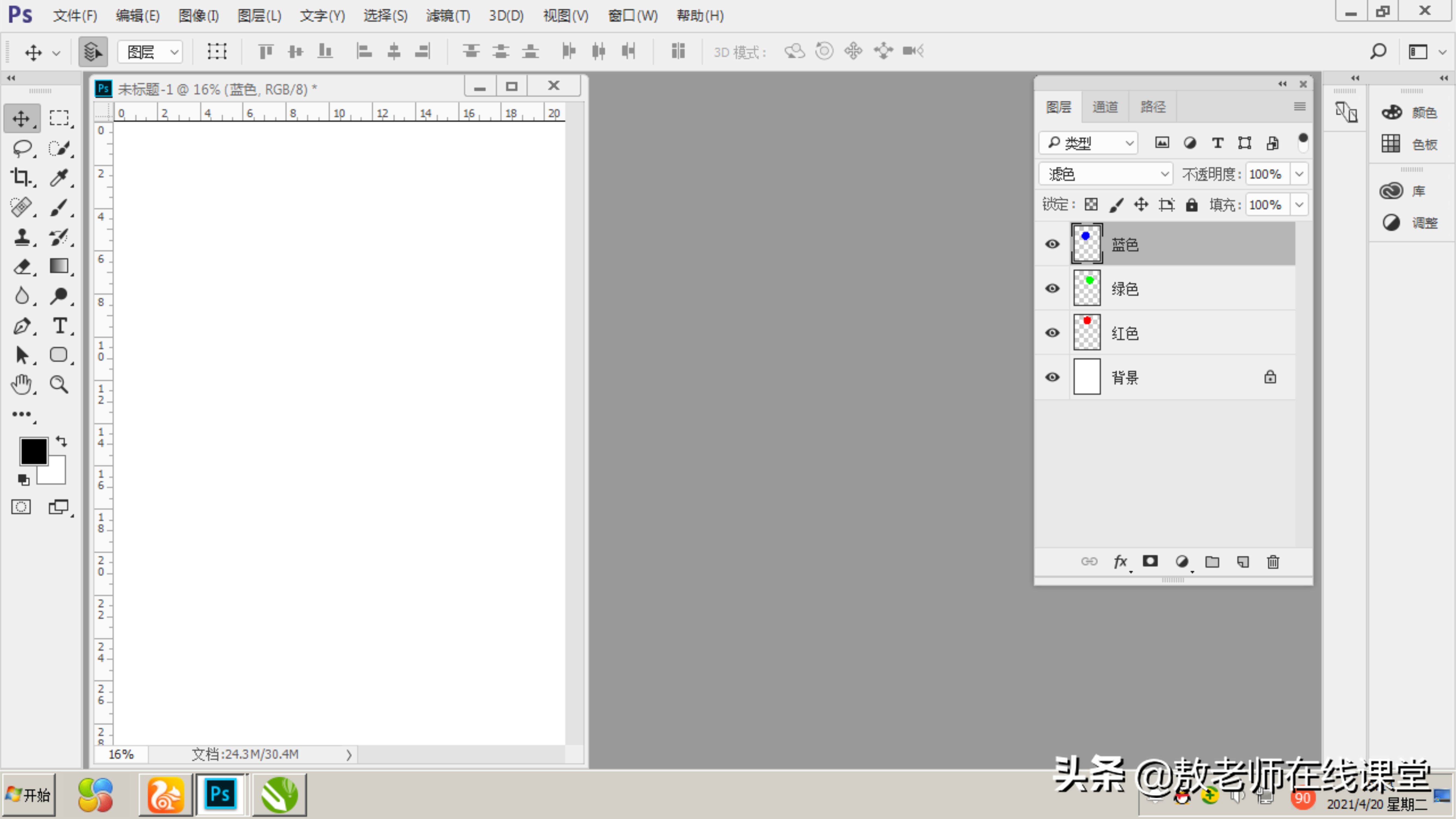Click the 开始 Start button
This screenshot has width=1456, height=819.
(28, 795)
